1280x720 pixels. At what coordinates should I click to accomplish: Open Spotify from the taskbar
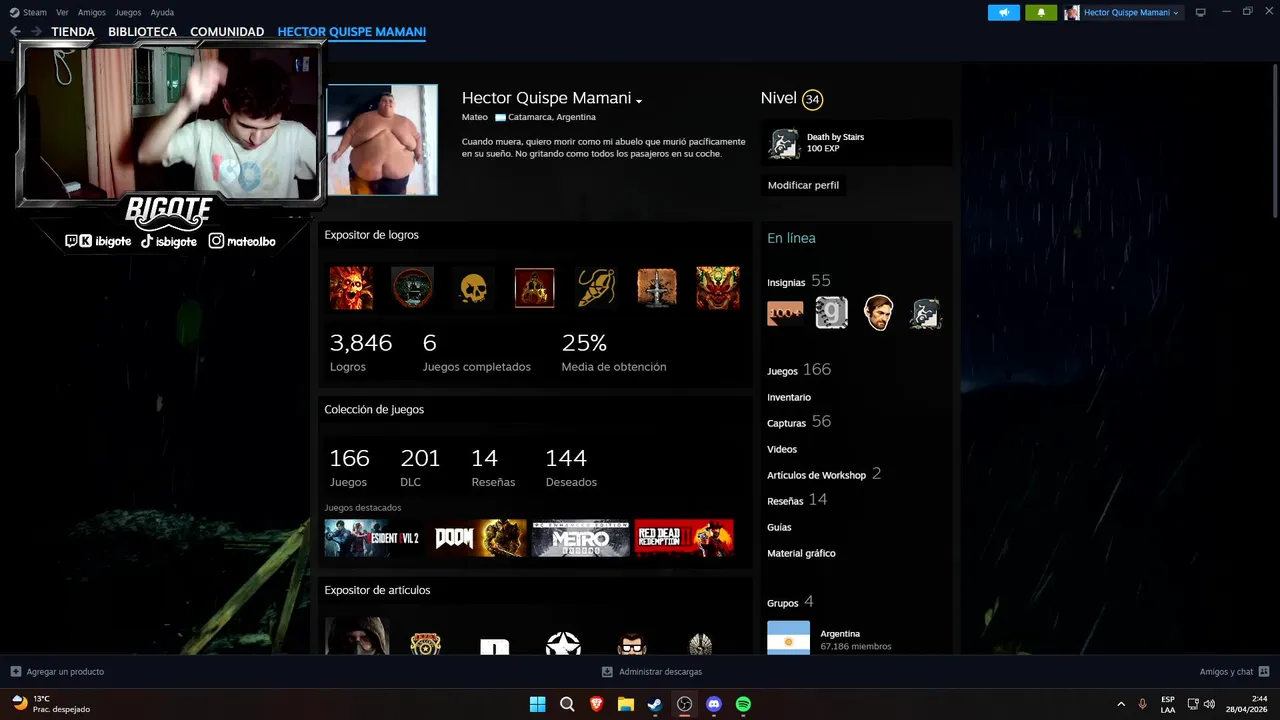[743, 704]
